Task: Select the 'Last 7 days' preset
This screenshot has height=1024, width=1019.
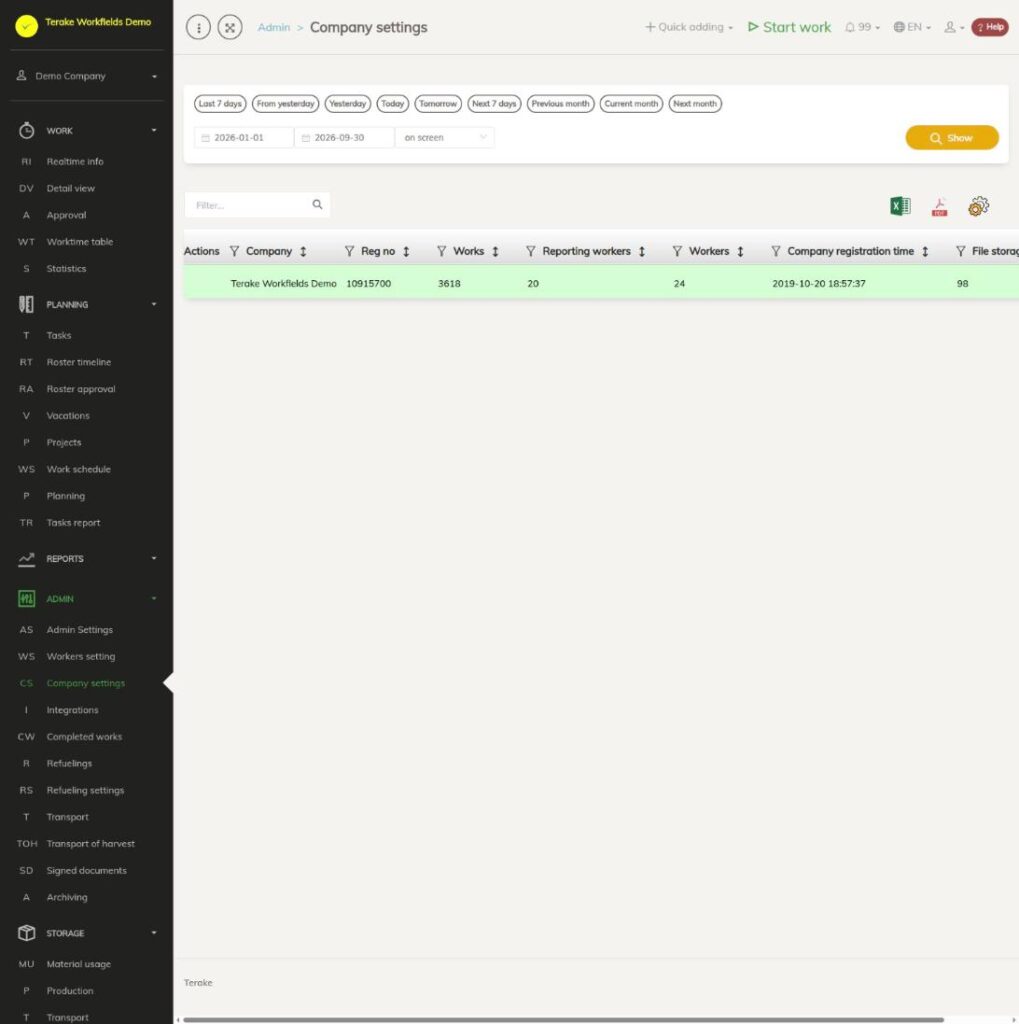Action: coord(220,104)
